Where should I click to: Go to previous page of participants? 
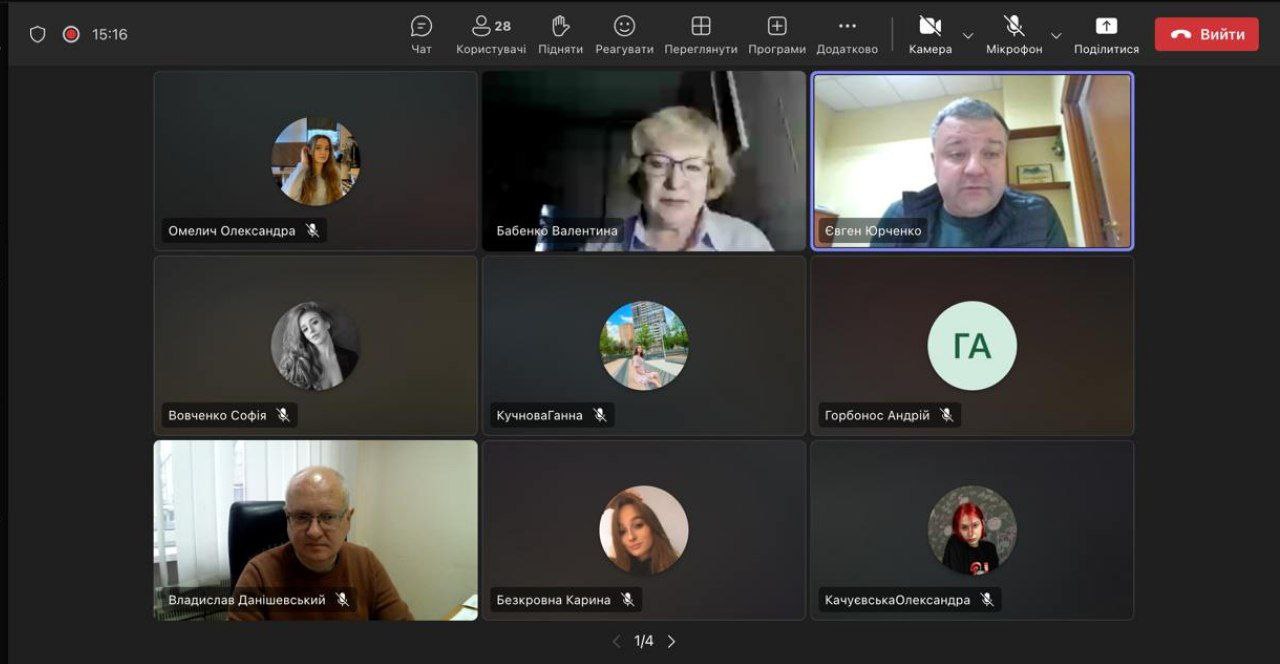point(616,641)
